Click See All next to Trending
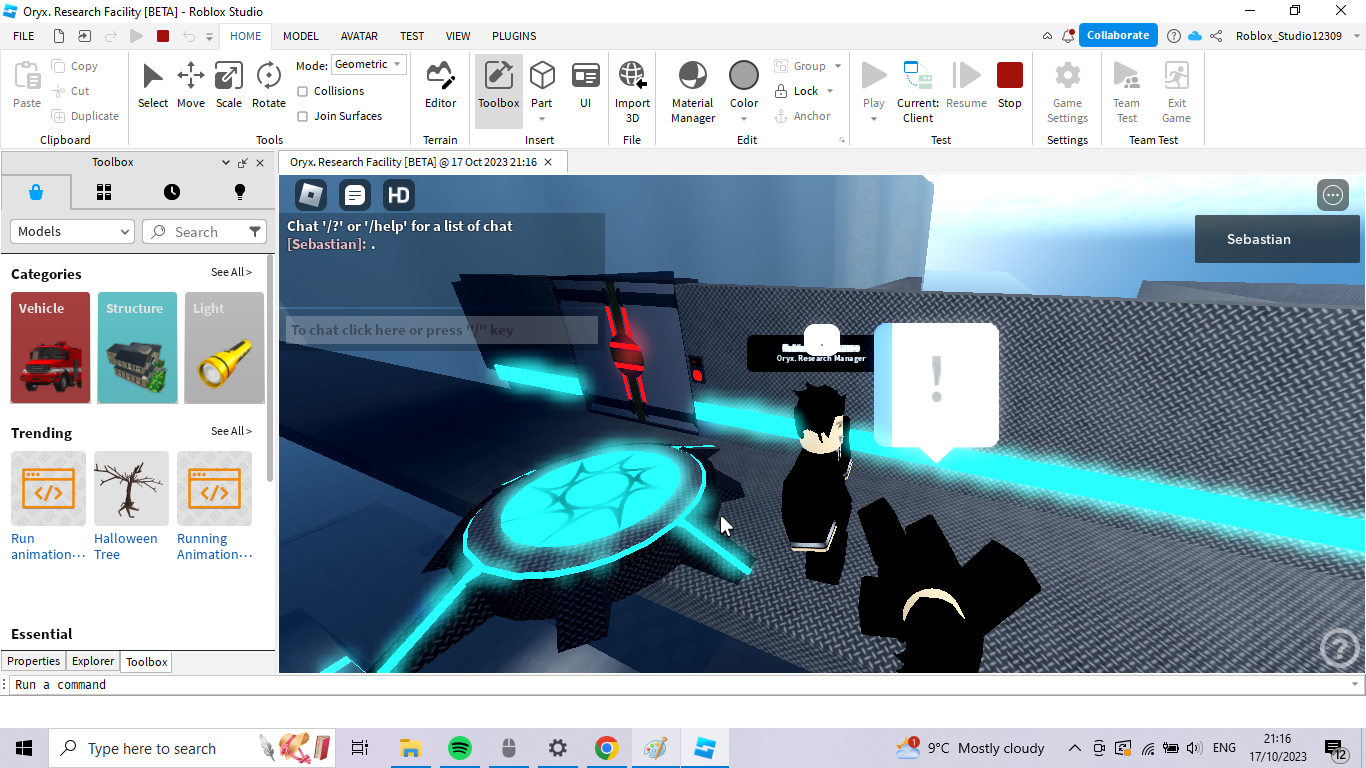 [231, 431]
